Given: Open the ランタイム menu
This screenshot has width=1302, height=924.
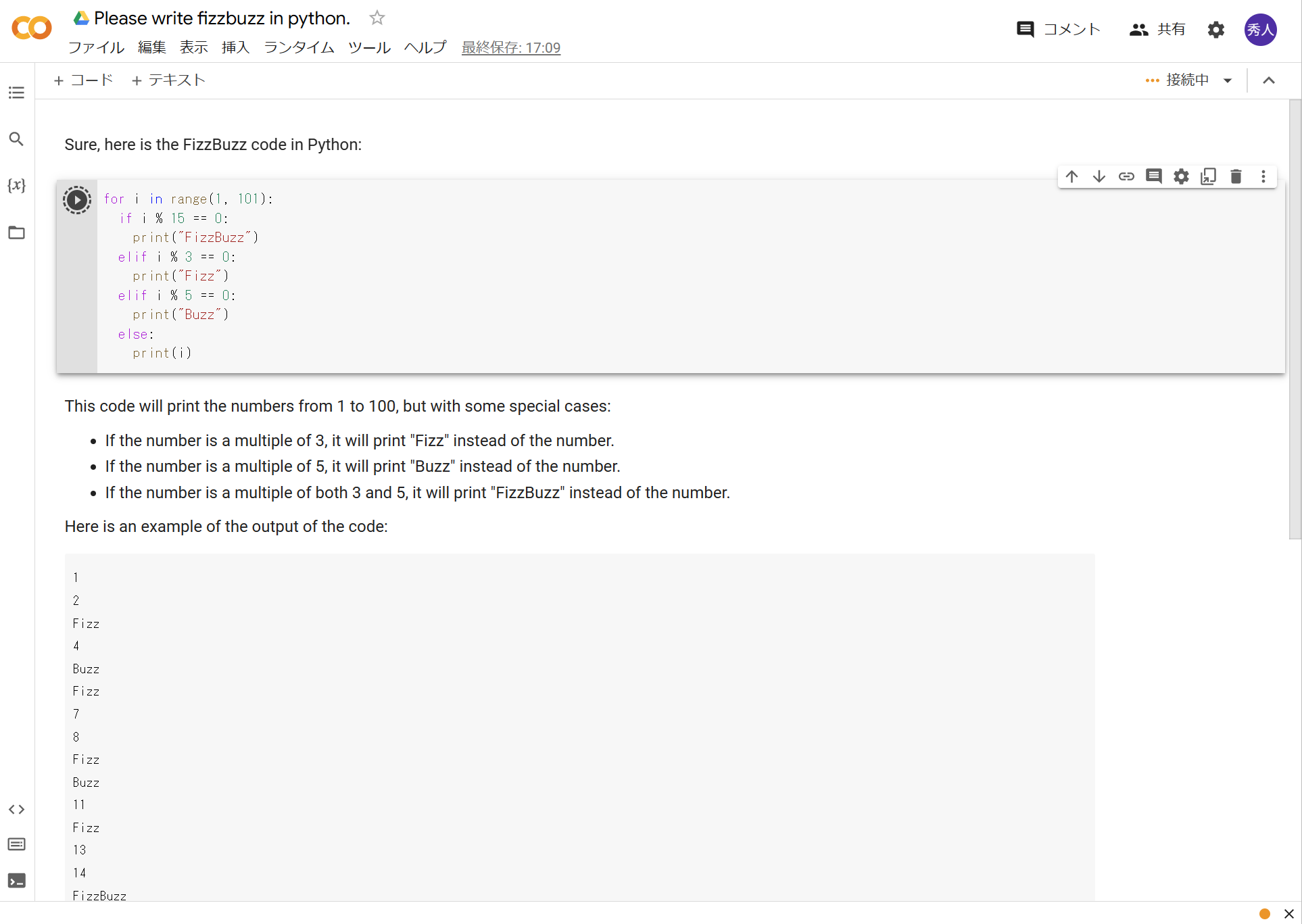Looking at the screenshot, I should (x=299, y=47).
